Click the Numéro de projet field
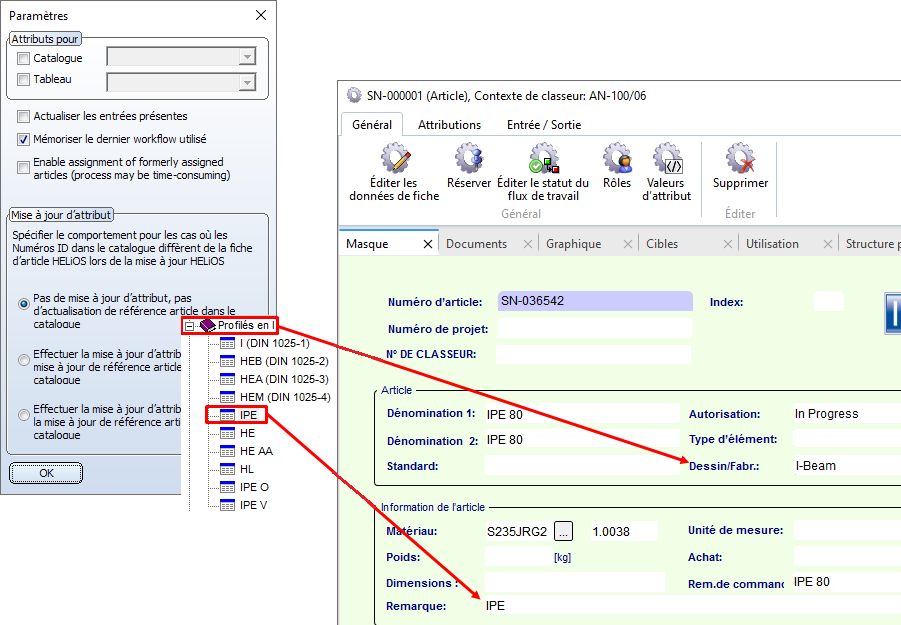This screenshot has width=901, height=625. coord(595,328)
